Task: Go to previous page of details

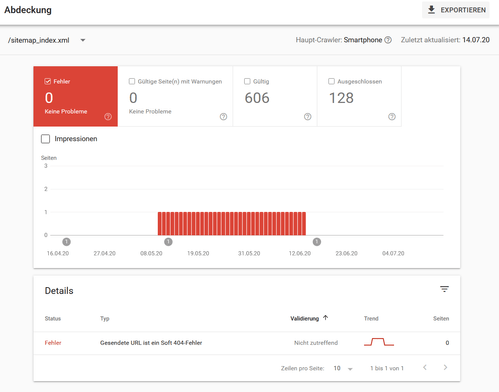Action: 425,368
